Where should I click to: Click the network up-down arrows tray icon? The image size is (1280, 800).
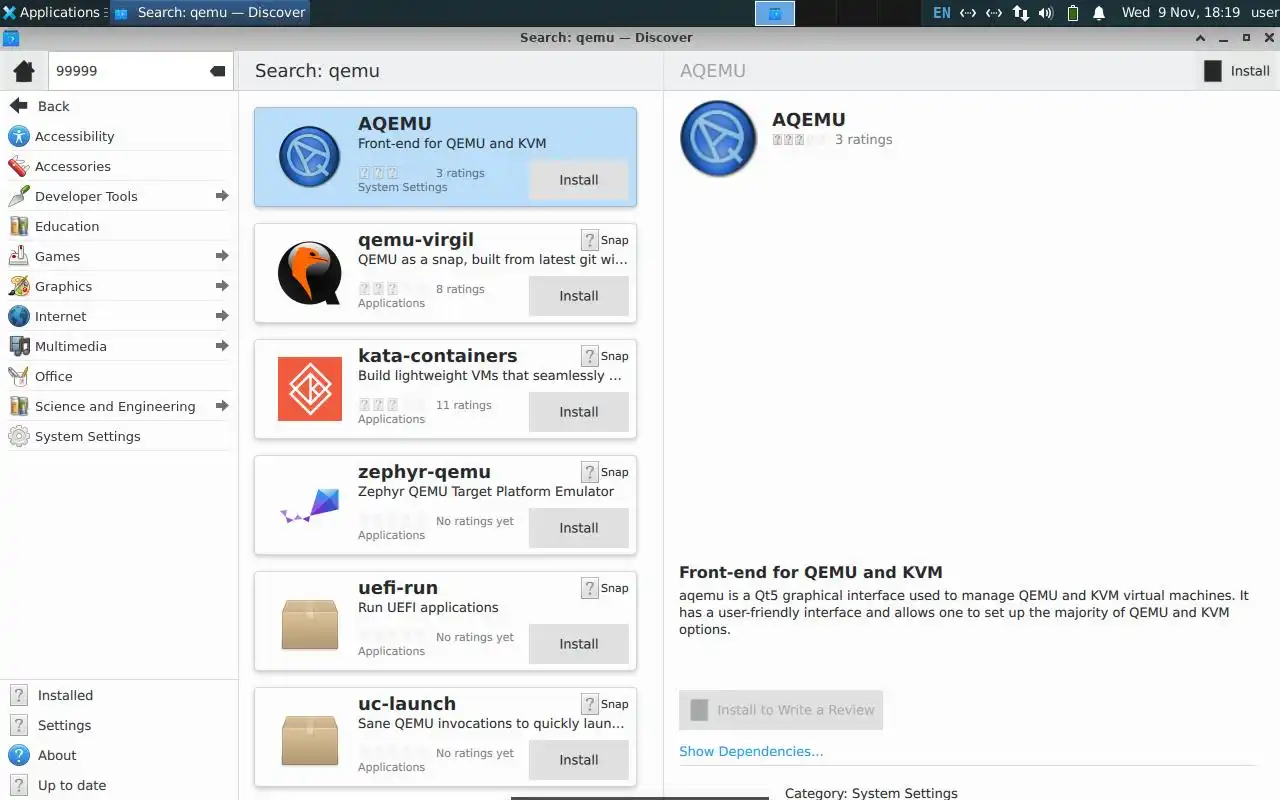1020,13
